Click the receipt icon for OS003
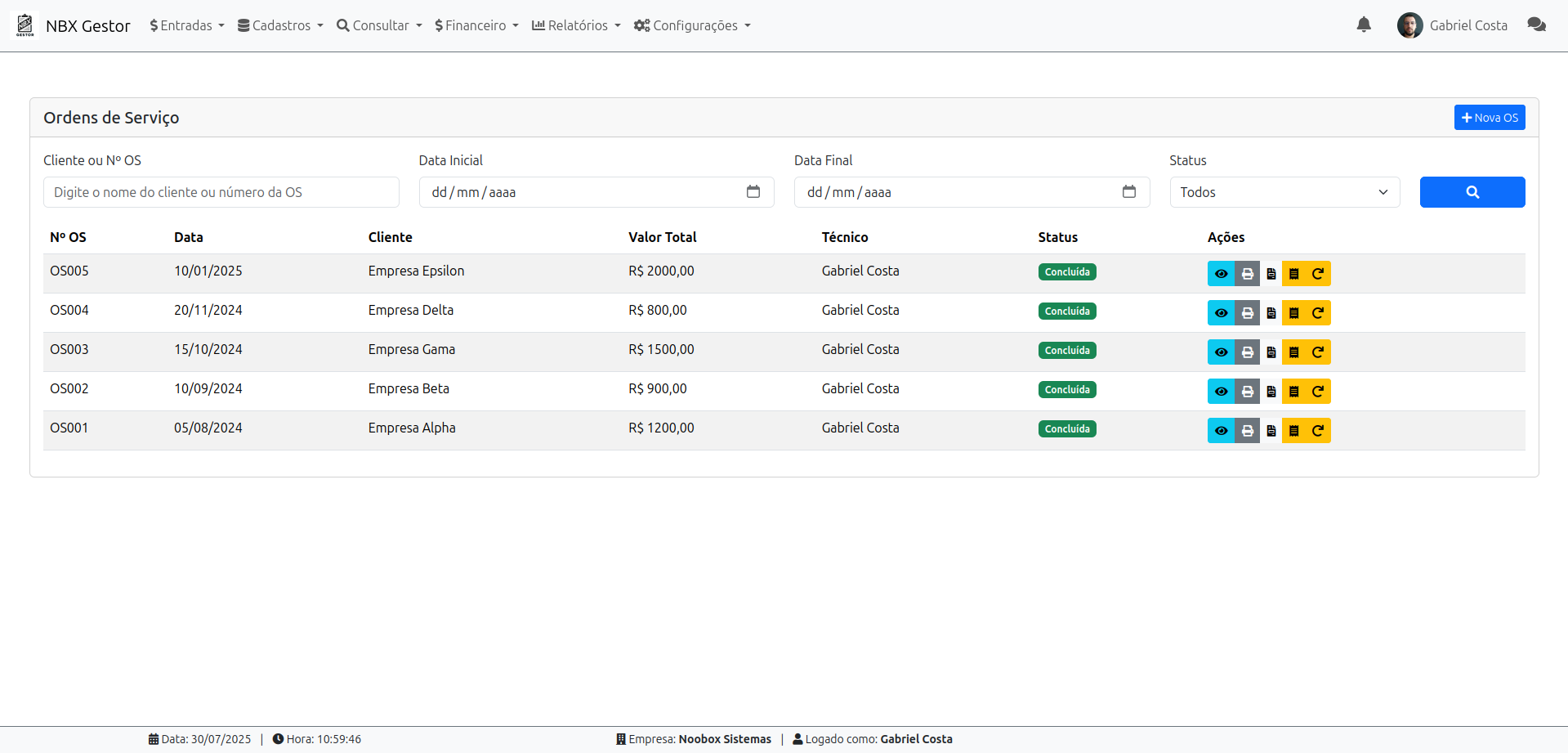Viewport: 1568px width, 753px height. [1294, 352]
